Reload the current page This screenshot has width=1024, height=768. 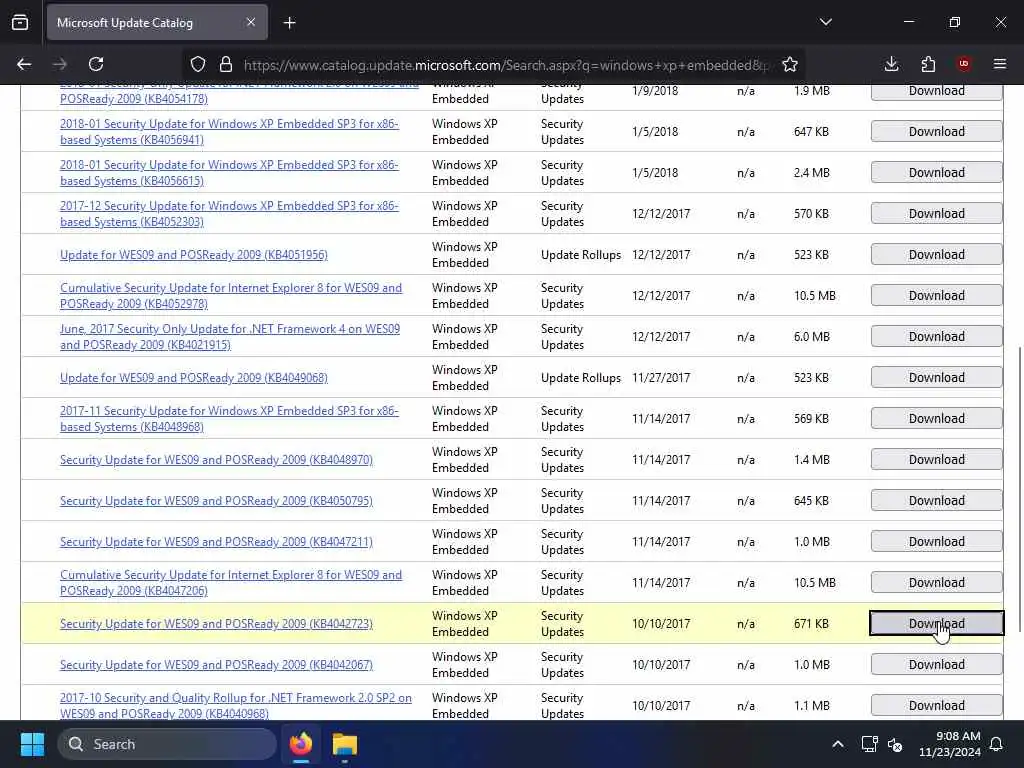point(96,64)
